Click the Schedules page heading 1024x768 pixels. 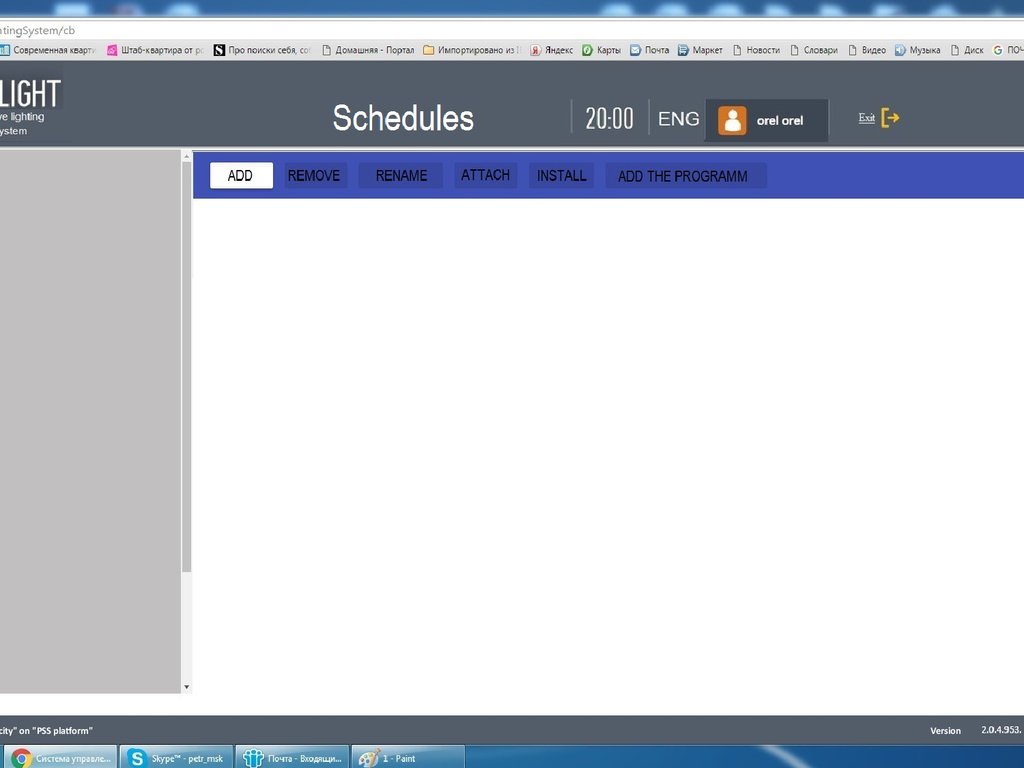(403, 118)
